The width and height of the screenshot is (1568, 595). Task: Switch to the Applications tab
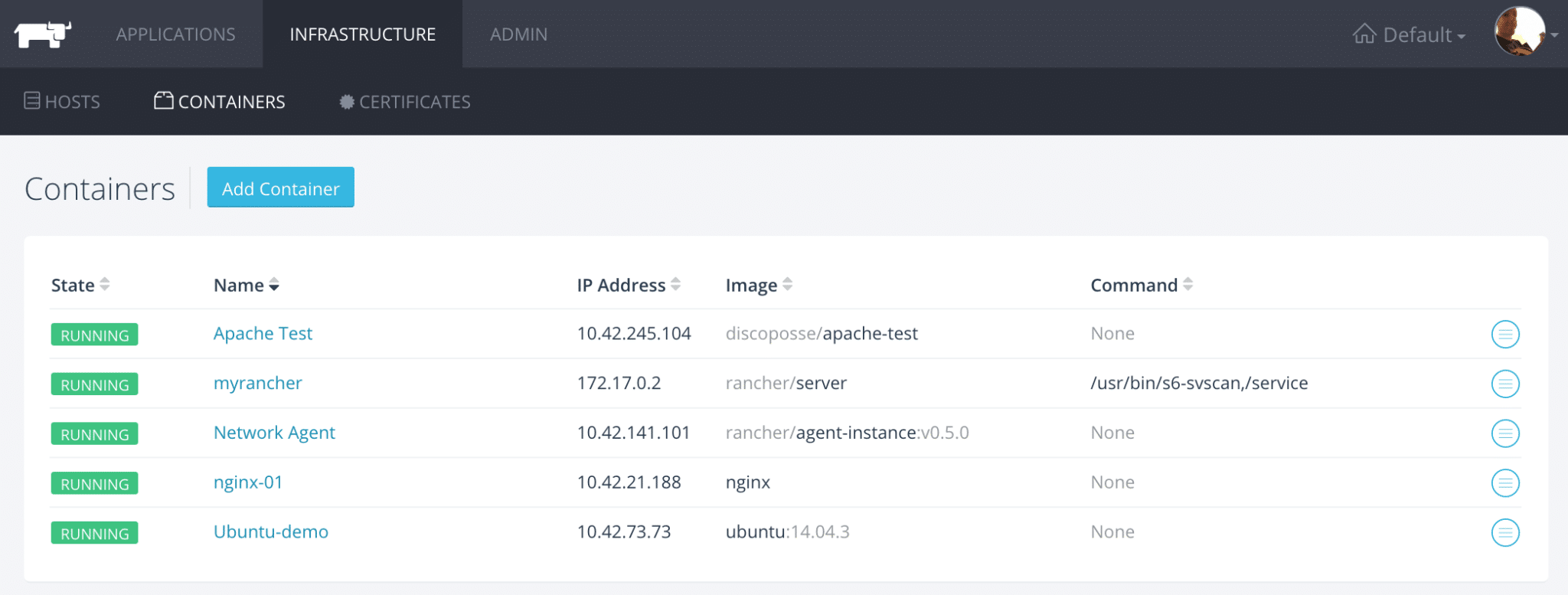pyautogui.click(x=175, y=34)
